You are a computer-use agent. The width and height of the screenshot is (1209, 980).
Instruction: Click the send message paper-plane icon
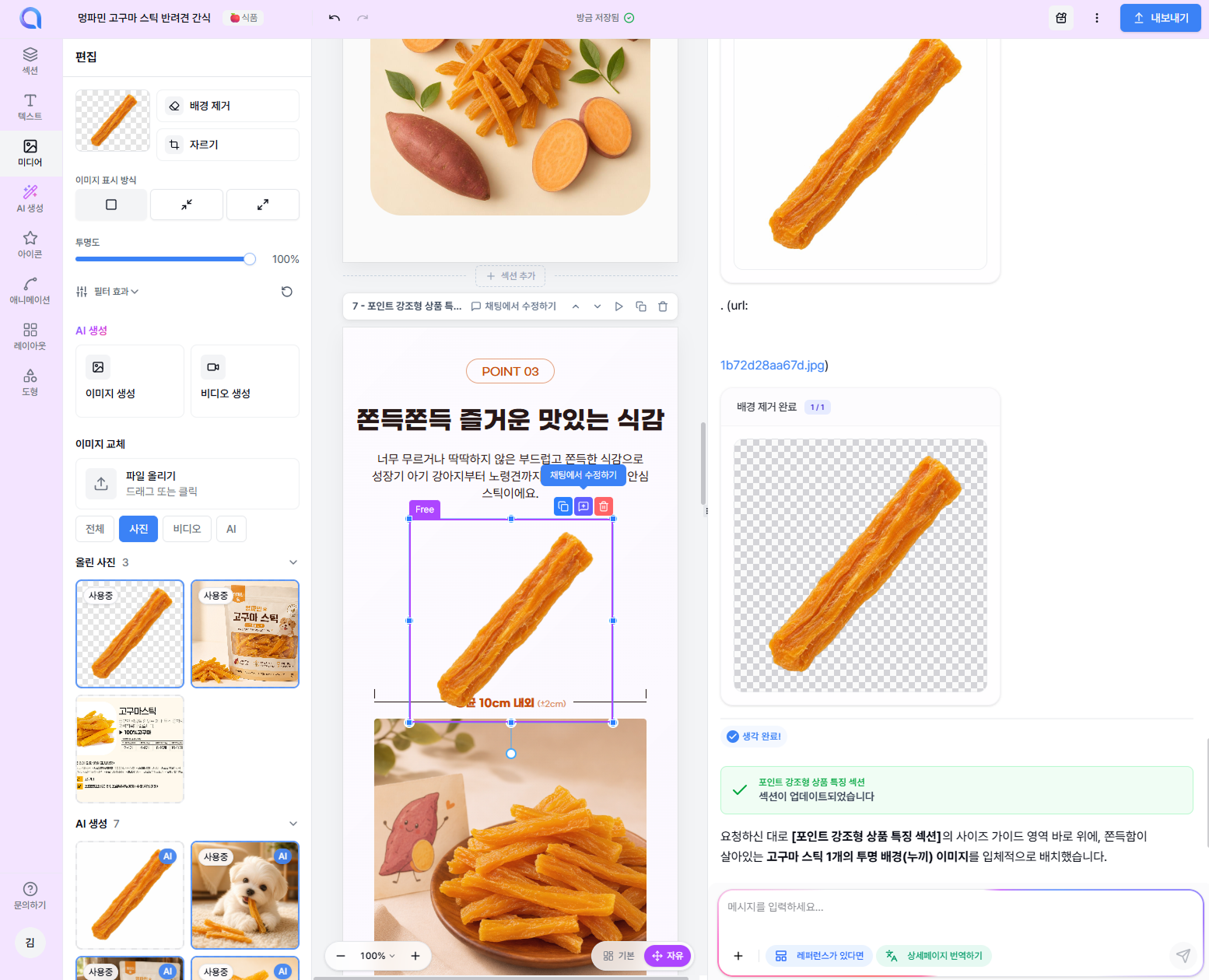1183,956
